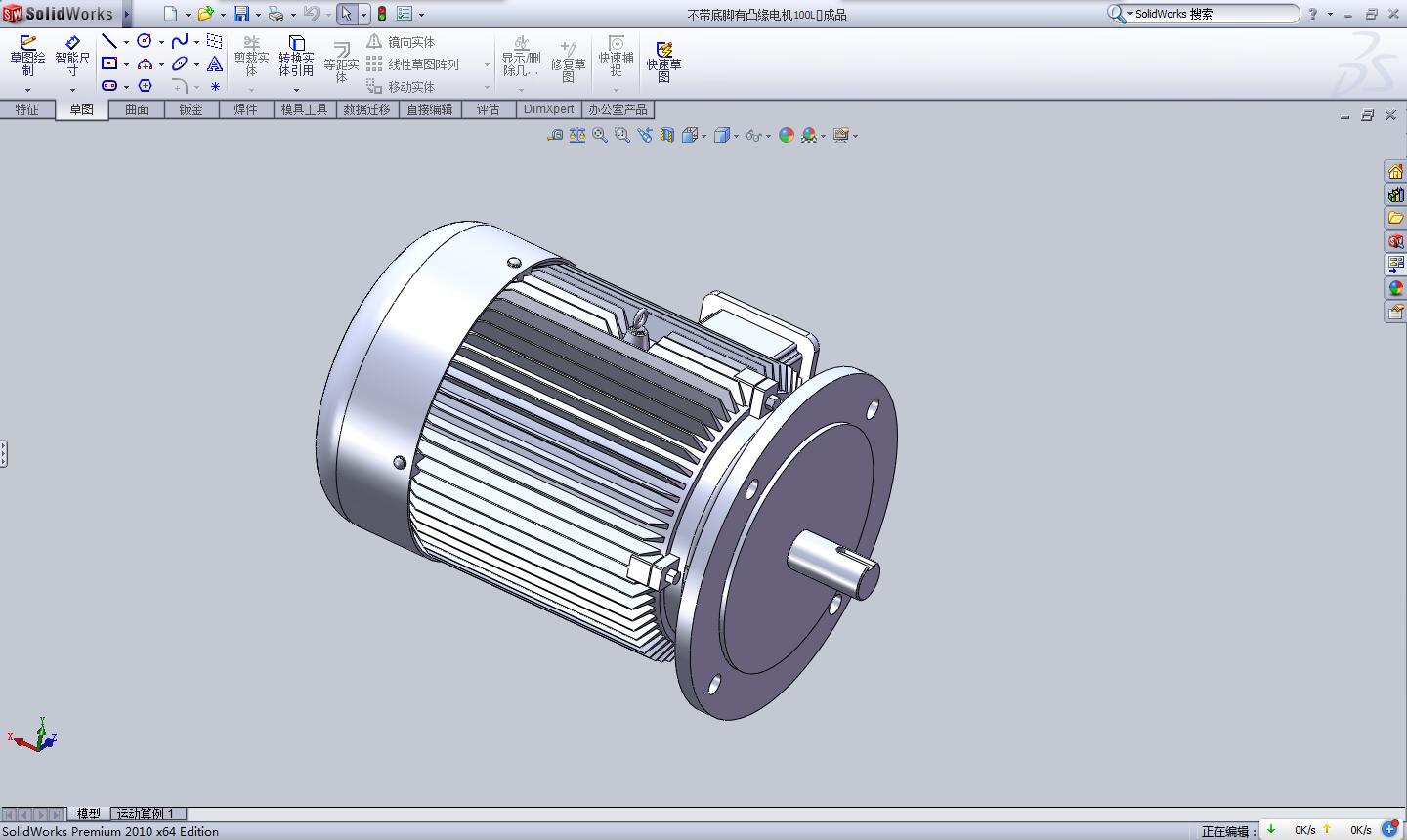1407x840 pixels.
Task: Click the Rebuild traffic-light icon
Action: (381, 14)
